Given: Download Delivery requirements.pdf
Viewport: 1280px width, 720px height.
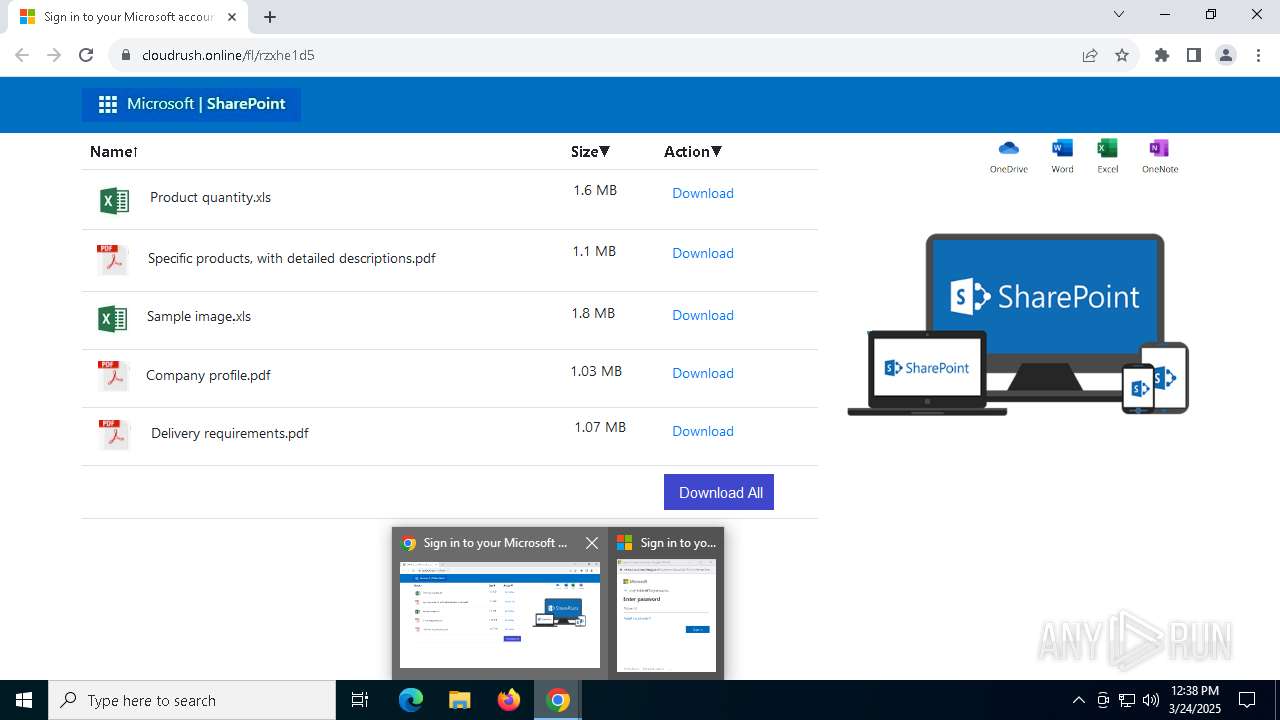Looking at the screenshot, I should point(703,431).
